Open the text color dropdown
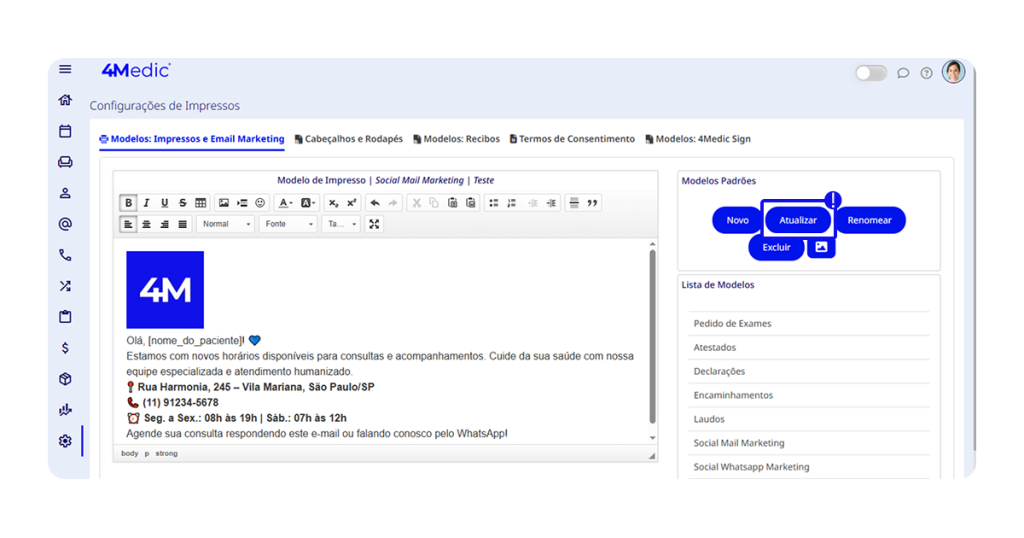Viewport: 1024px width, 538px height. (286, 203)
